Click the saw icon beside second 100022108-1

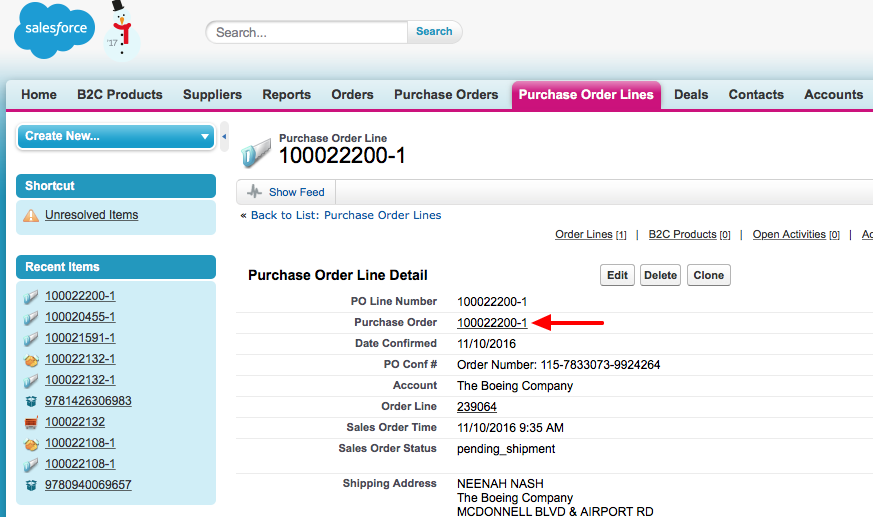click(x=31, y=465)
